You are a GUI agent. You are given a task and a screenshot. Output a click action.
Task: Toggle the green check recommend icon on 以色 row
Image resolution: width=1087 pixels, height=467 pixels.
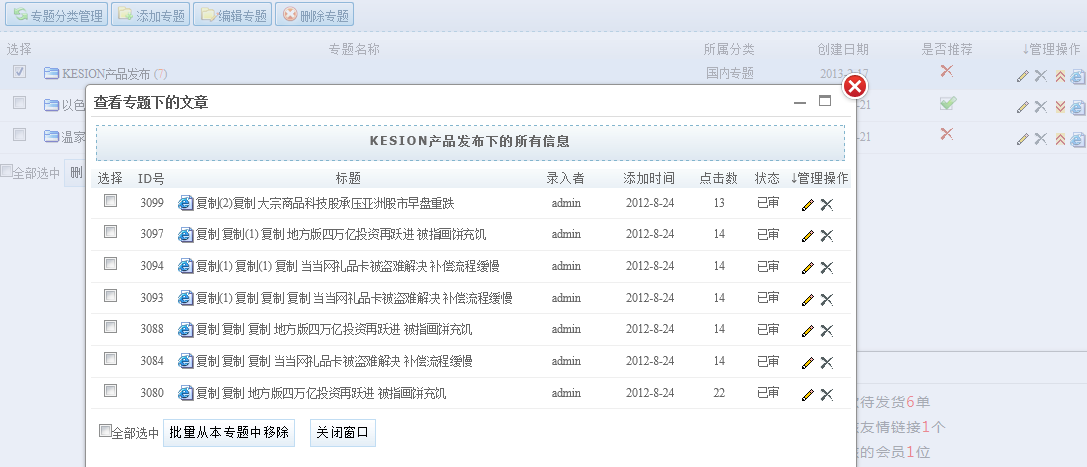pos(948,103)
